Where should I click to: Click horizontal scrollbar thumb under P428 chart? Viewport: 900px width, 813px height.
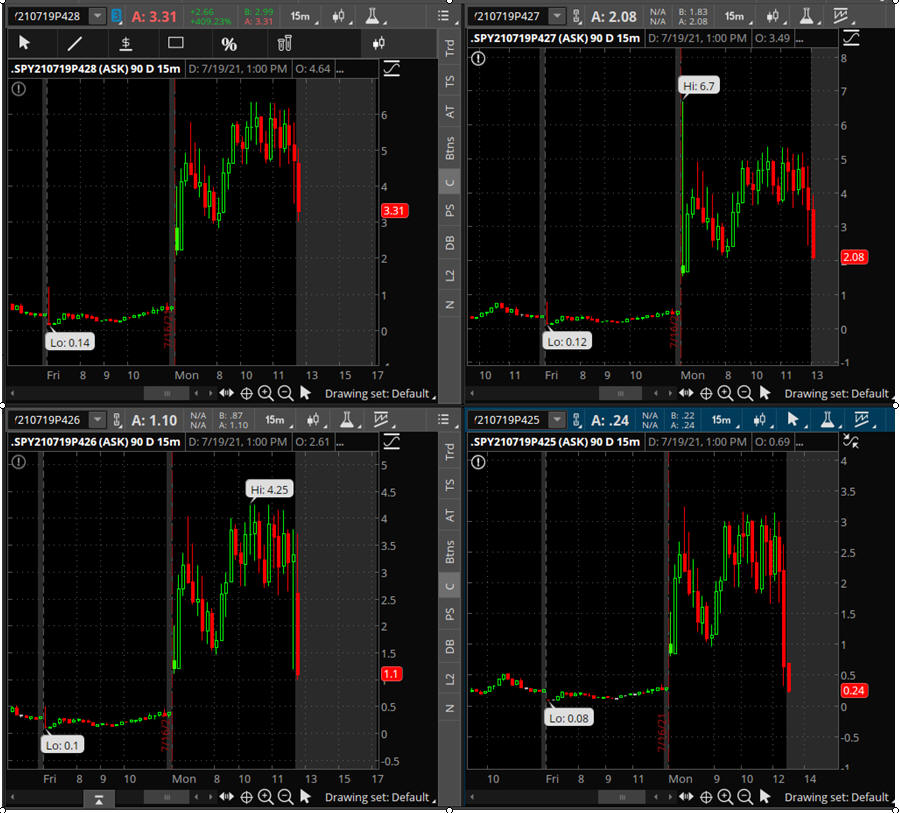166,394
